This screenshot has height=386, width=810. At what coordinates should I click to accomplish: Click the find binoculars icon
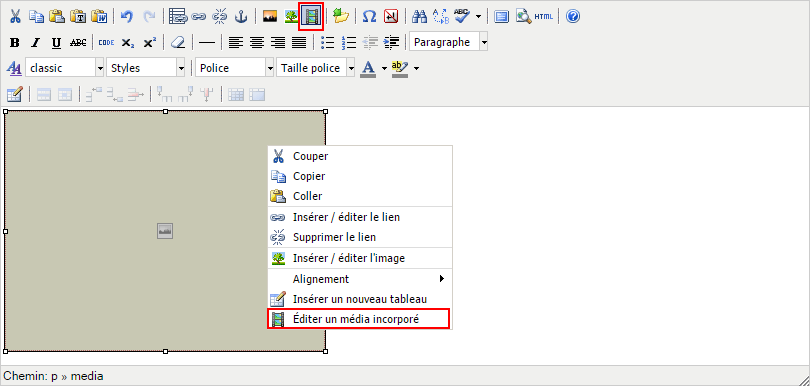419,17
